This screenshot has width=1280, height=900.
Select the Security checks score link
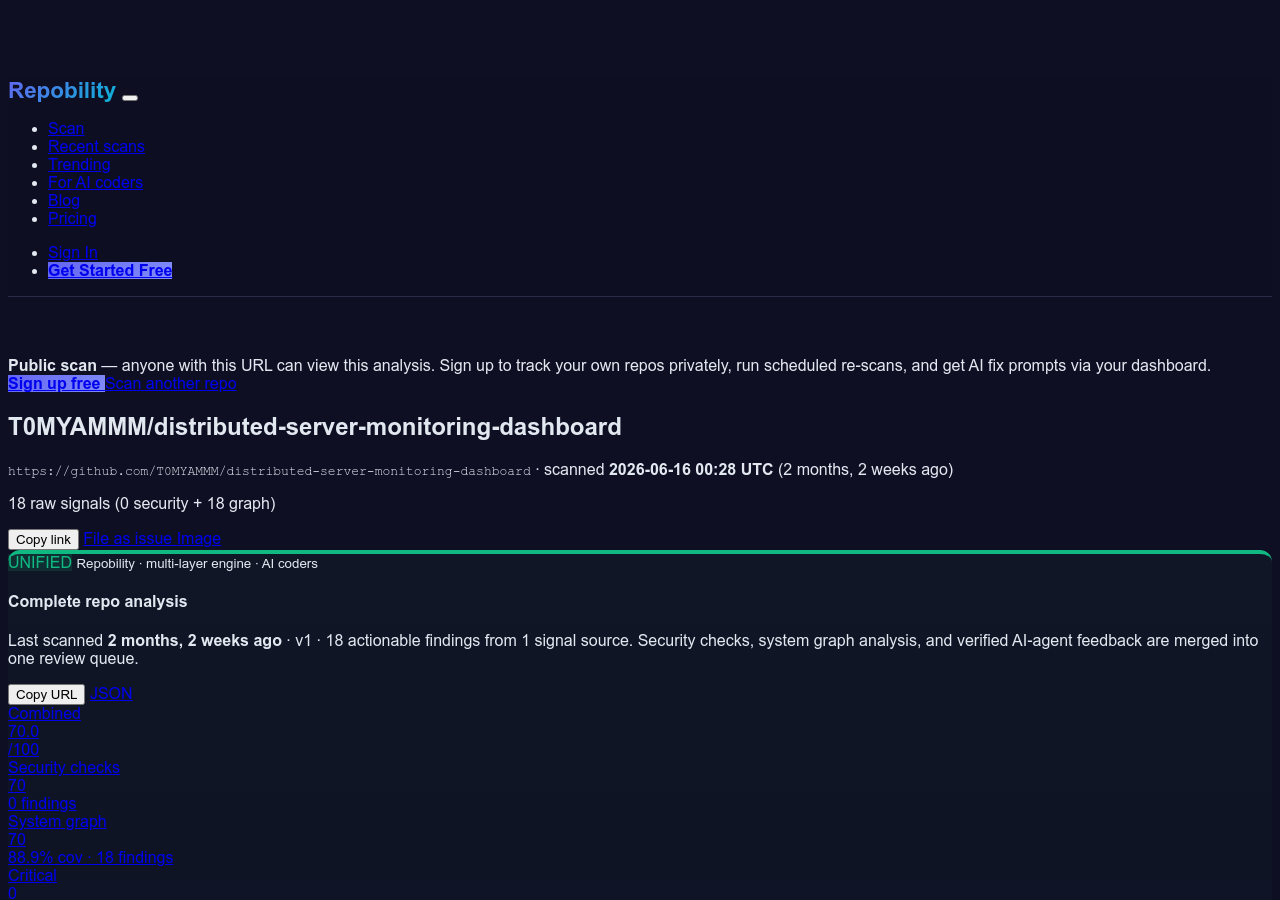pos(64,767)
